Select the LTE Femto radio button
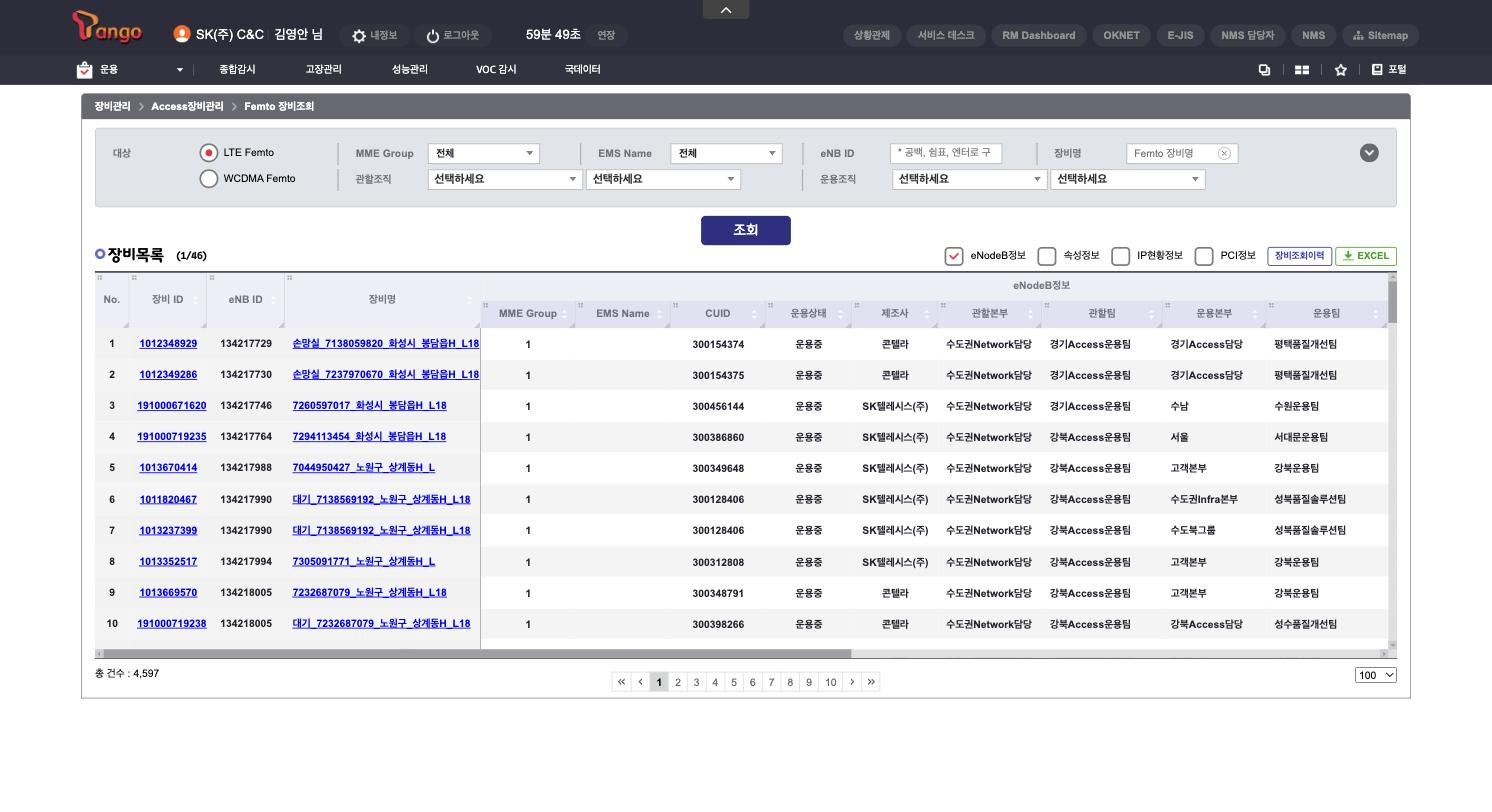The height and width of the screenshot is (812, 1492). [x=208, y=153]
